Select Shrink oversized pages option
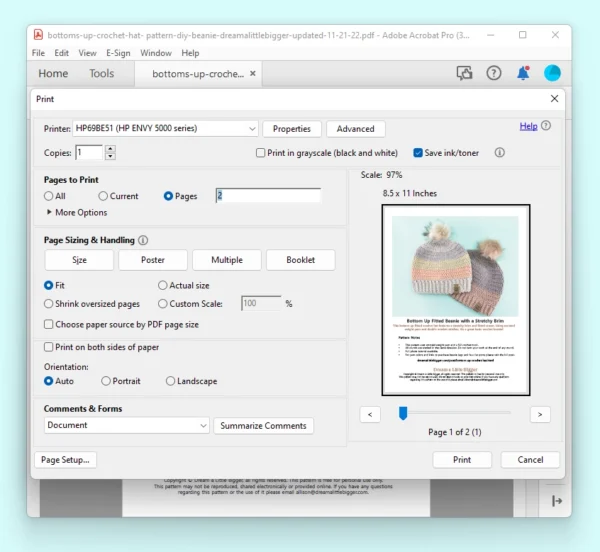The image size is (600, 552). [48, 304]
